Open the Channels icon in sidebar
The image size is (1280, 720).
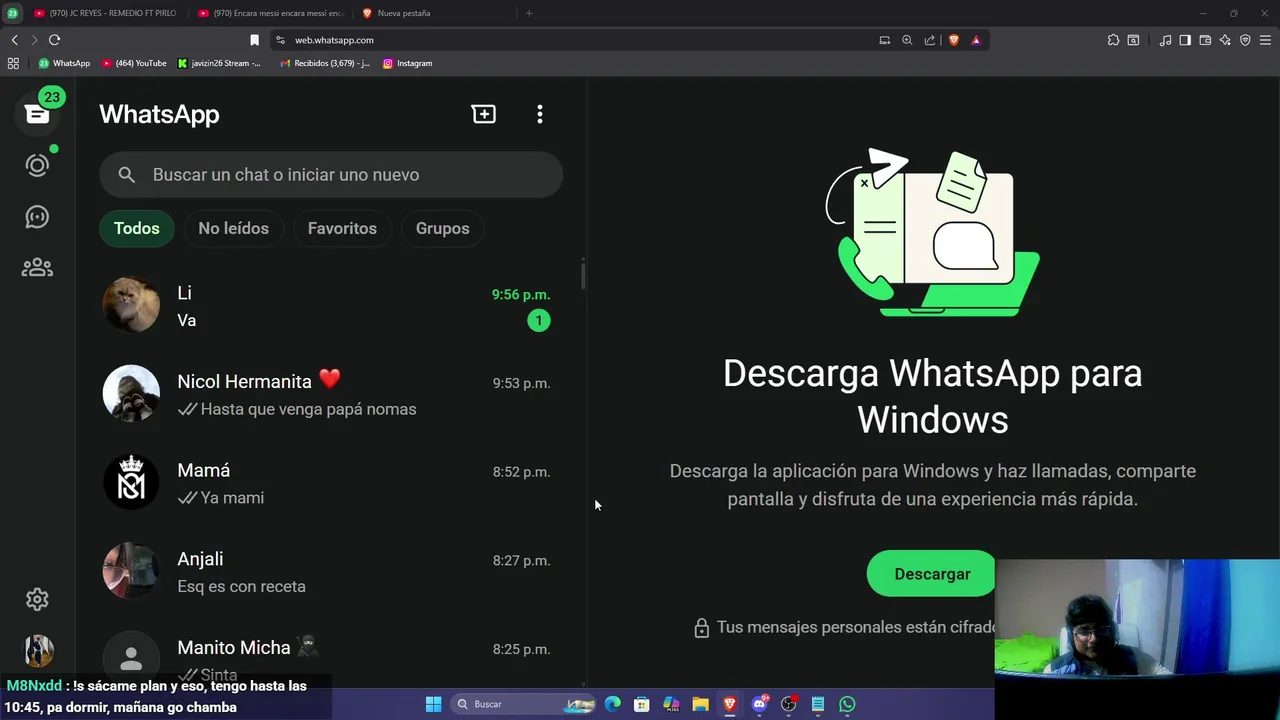click(37, 217)
